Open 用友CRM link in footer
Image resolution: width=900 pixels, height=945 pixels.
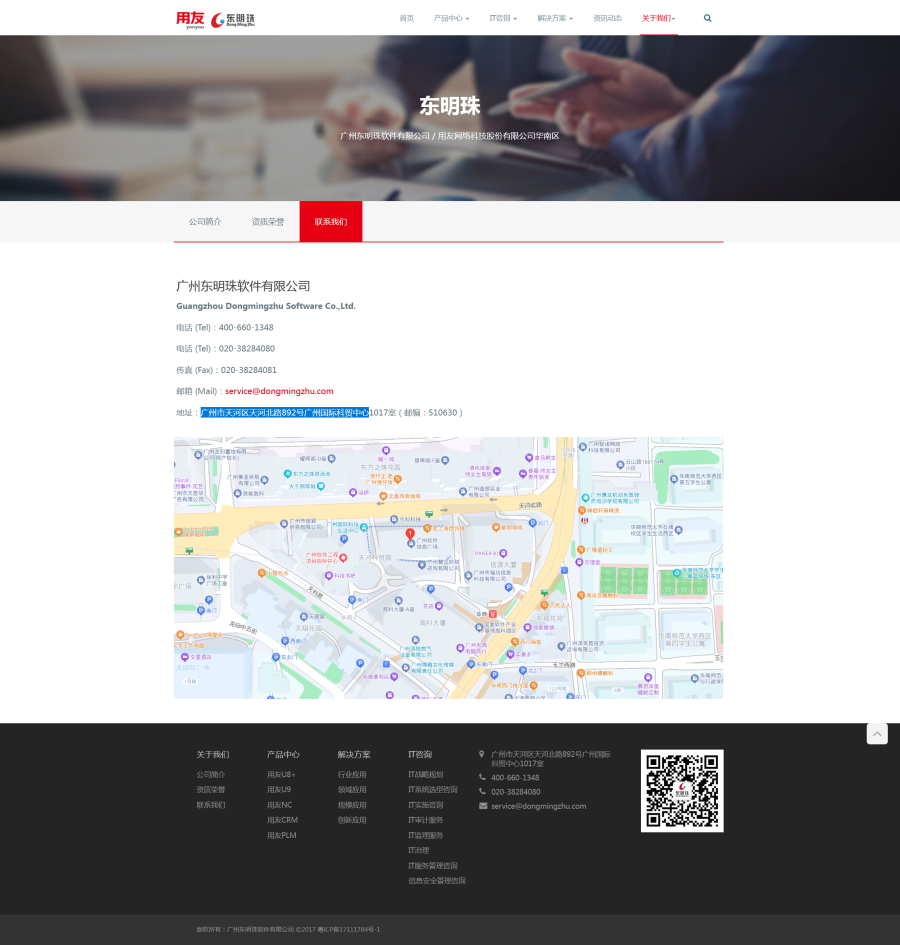pos(282,820)
